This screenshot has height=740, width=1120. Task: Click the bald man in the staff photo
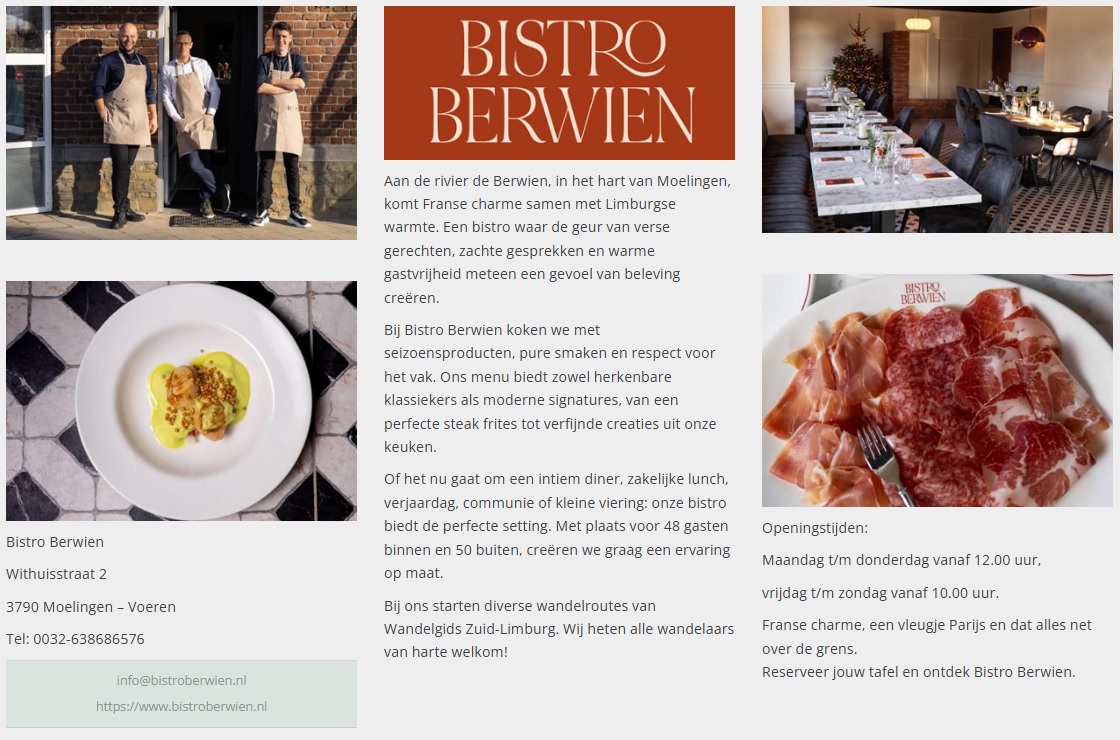coord(126,121)
